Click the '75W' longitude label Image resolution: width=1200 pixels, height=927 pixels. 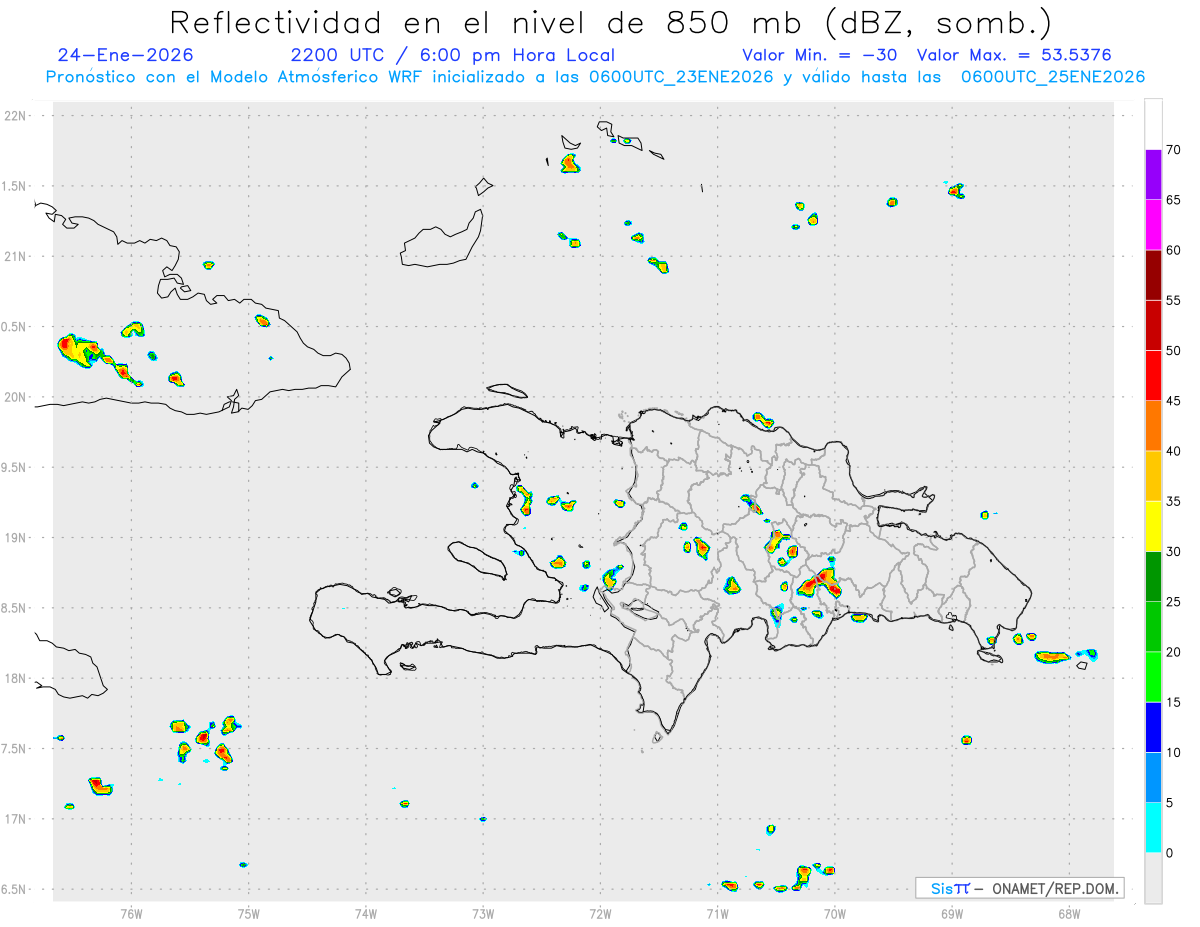pyautogui.click(x=249, y=913)
